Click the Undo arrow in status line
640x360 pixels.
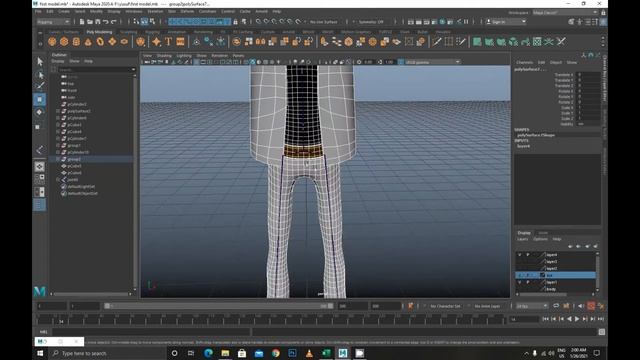pyautogui.click(x=106, y=22)
